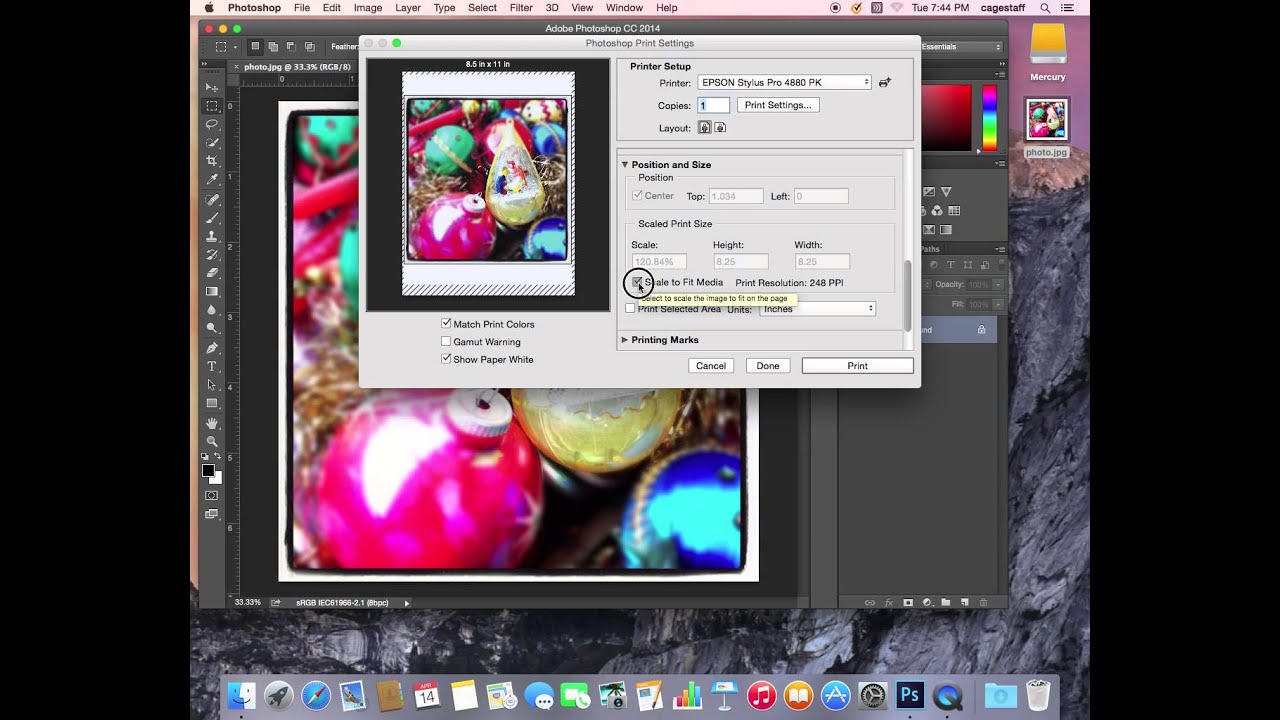Screen dimensions: 1280x720
Task: Click the Delete layer trash icon
Action: [x=983, y=602]
